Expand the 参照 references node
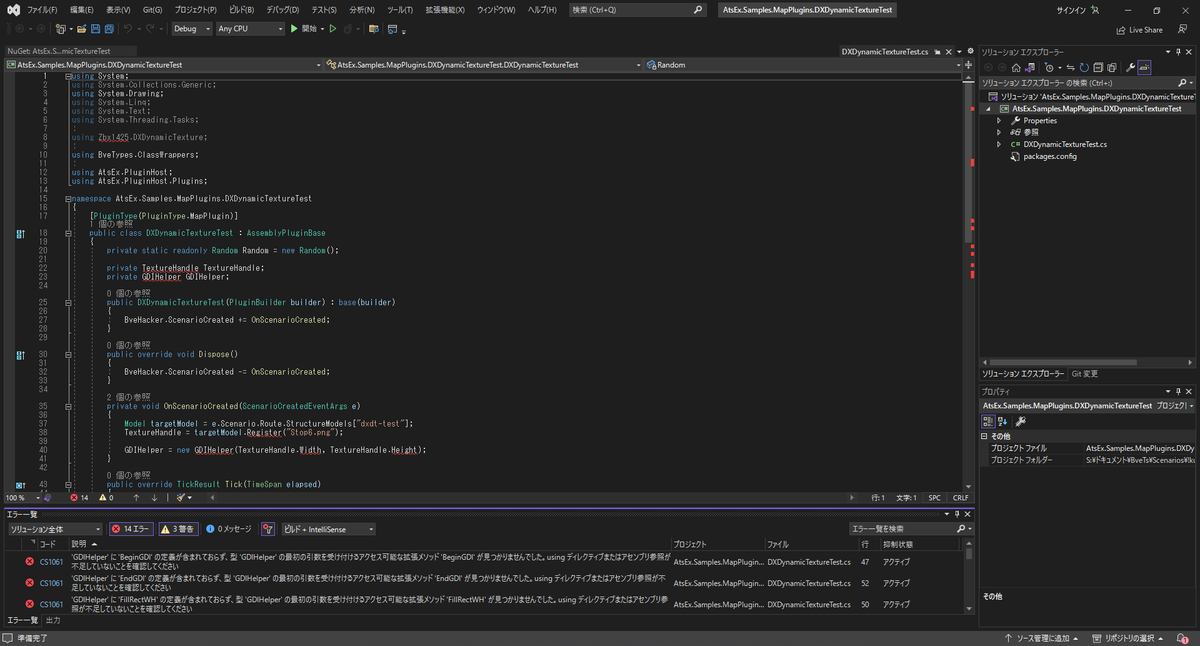The width and height of the screenshot is (1200, 646). [x=999, y=132]
